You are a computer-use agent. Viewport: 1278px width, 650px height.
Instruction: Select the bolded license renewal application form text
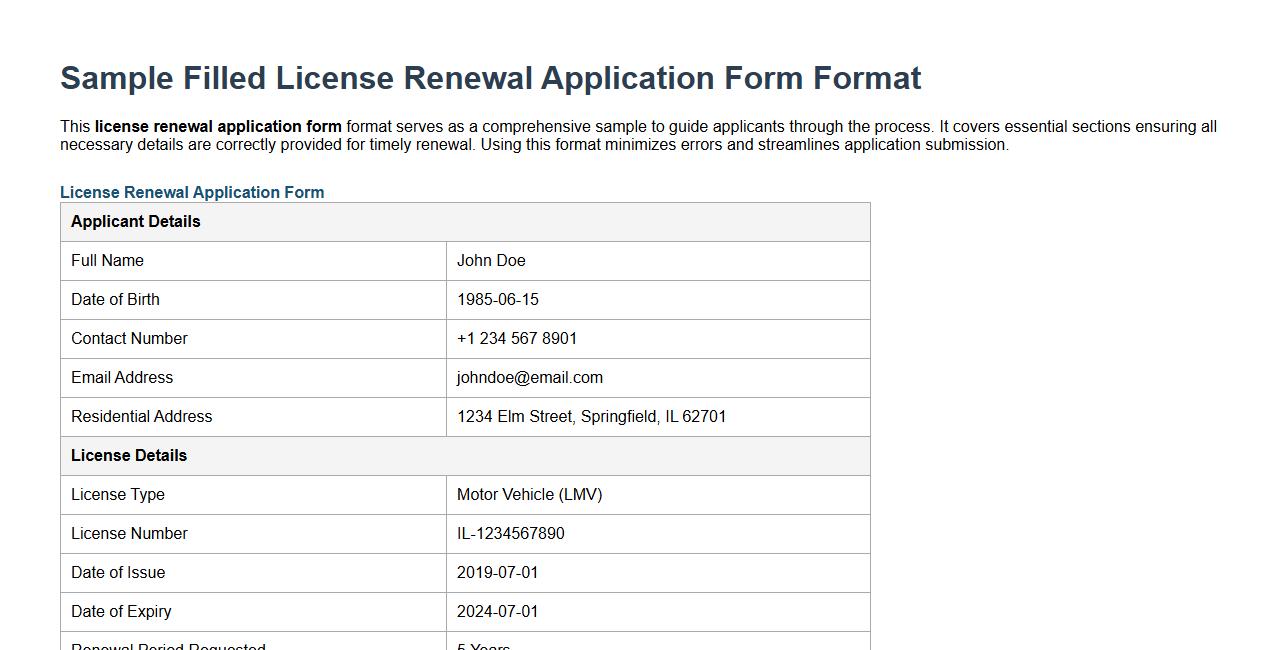point(216,126)
